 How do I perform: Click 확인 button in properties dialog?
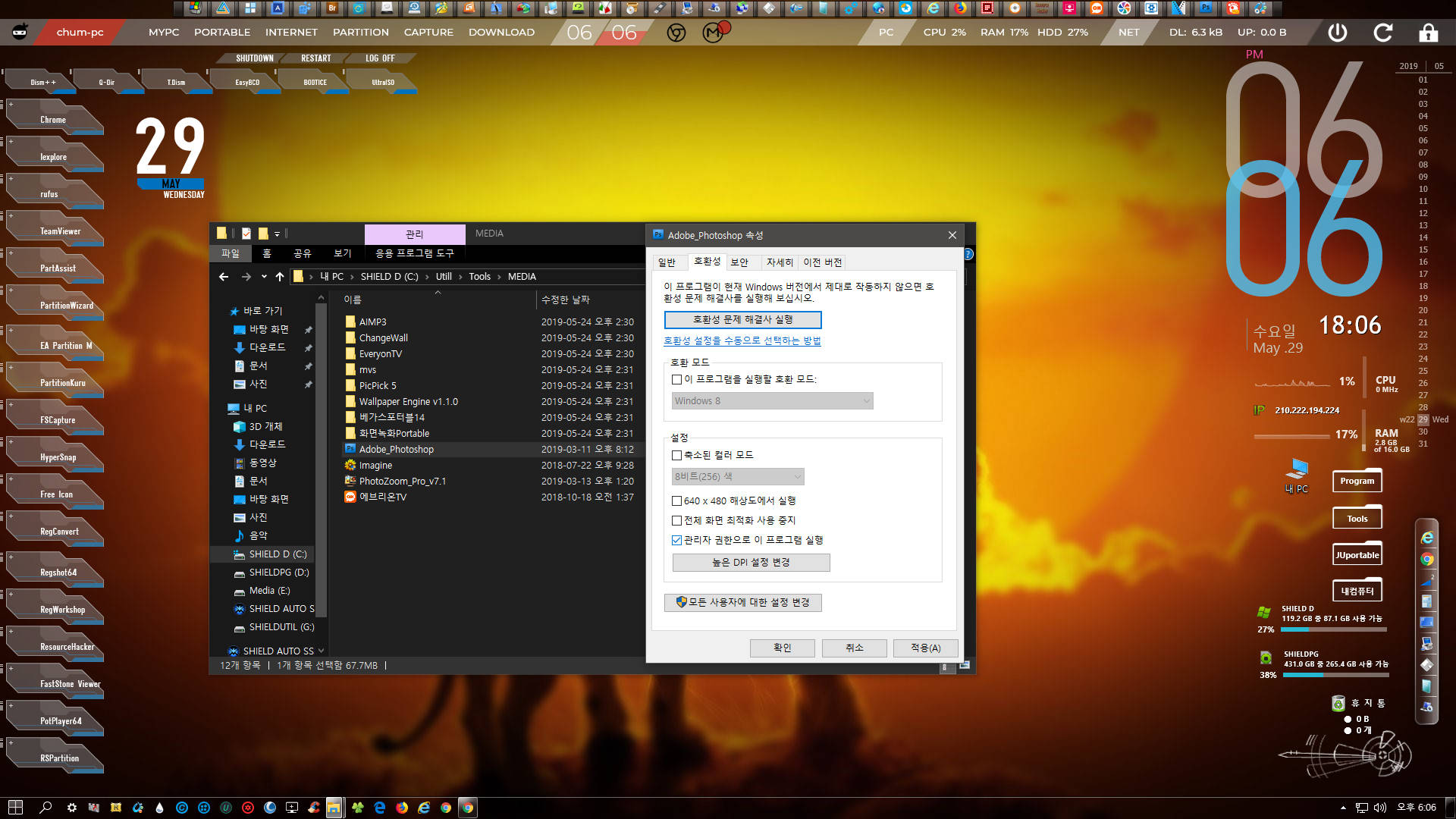point(783,648)
